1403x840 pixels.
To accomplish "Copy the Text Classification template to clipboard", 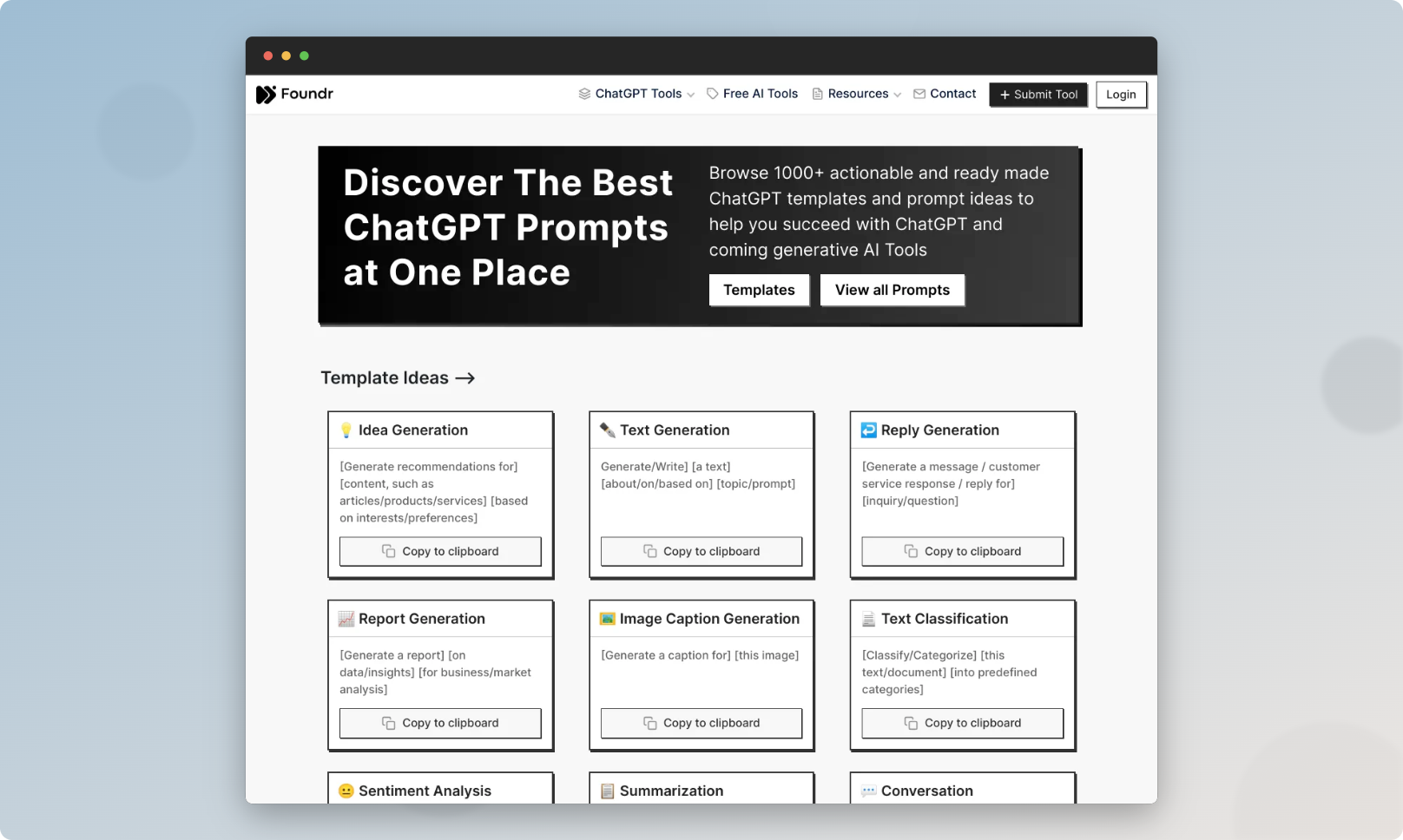I will (962, 723).
